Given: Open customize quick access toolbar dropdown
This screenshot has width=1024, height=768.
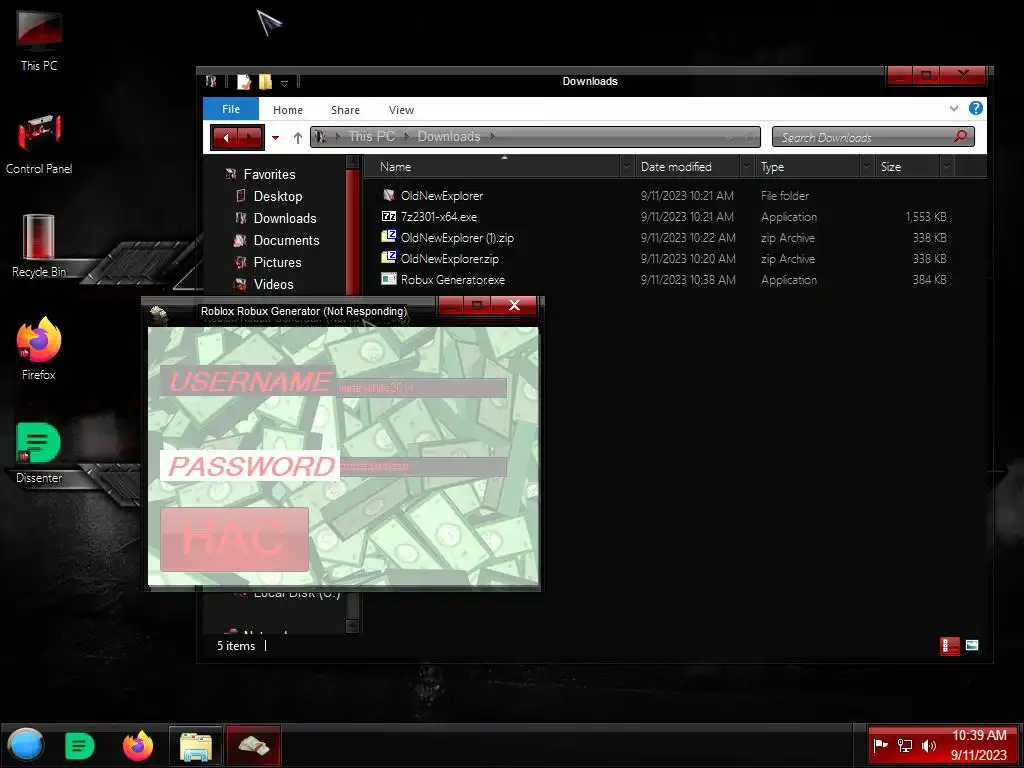Looking at the screenshot, I should click(x=284, y=83).
